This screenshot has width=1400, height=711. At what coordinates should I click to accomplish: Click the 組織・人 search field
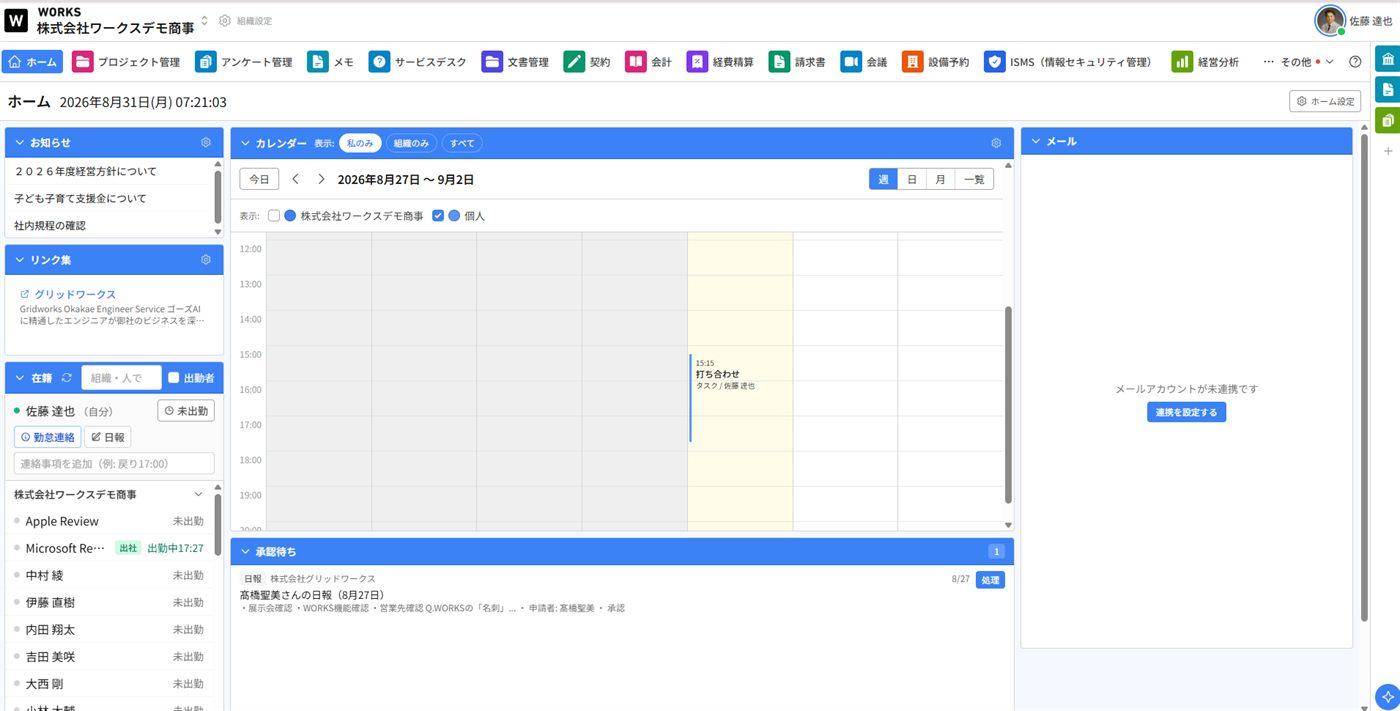point(121,378)
